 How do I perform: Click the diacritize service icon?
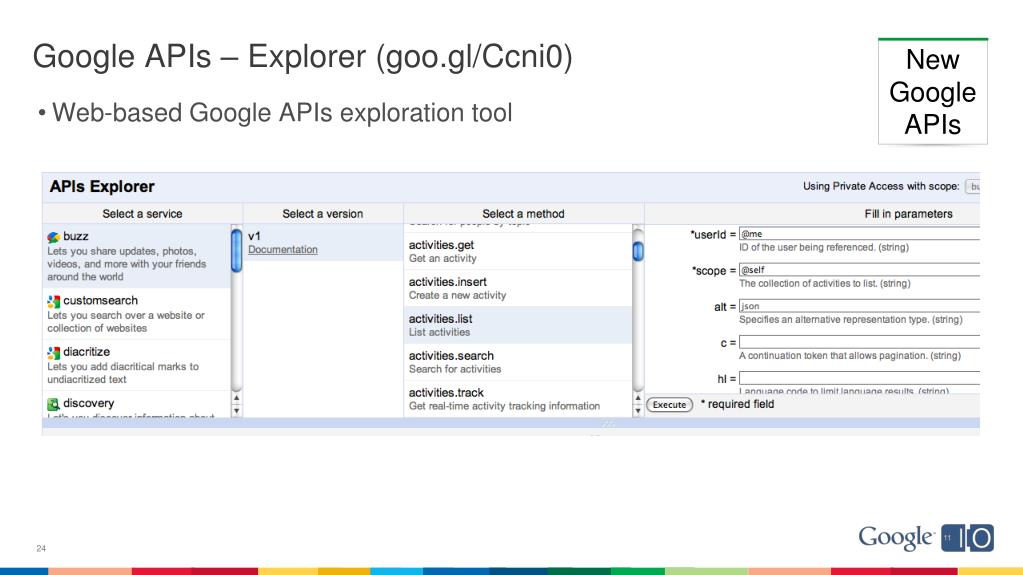click(x=53, y=352)
